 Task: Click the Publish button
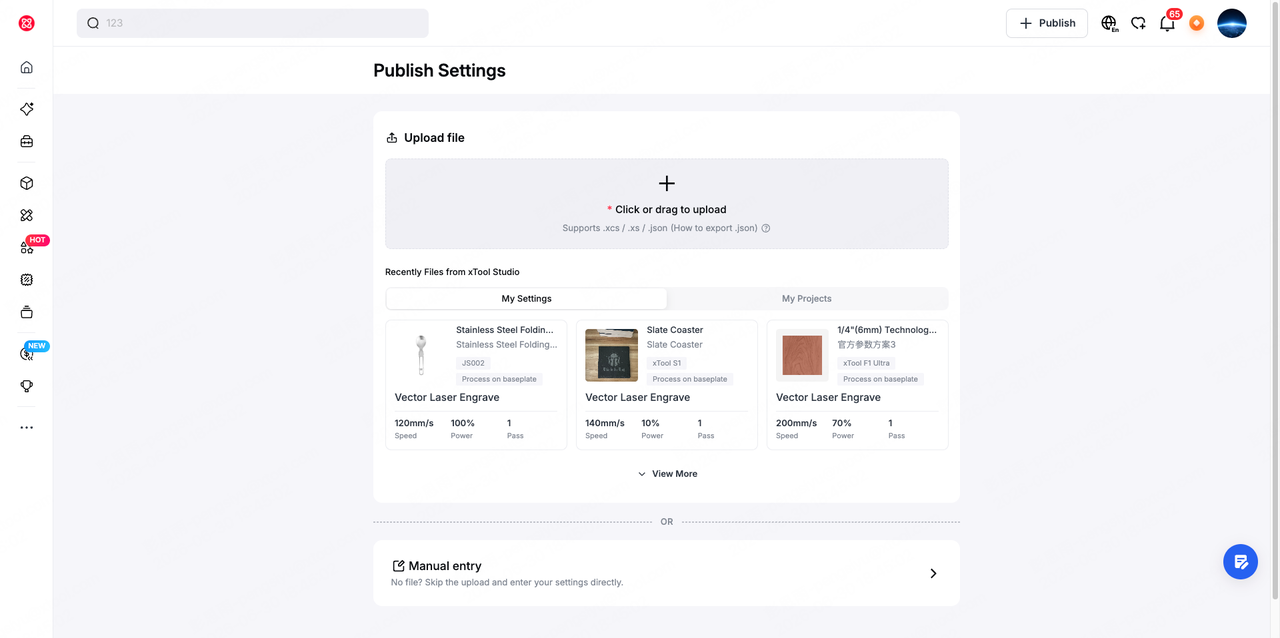[1047, 23]
